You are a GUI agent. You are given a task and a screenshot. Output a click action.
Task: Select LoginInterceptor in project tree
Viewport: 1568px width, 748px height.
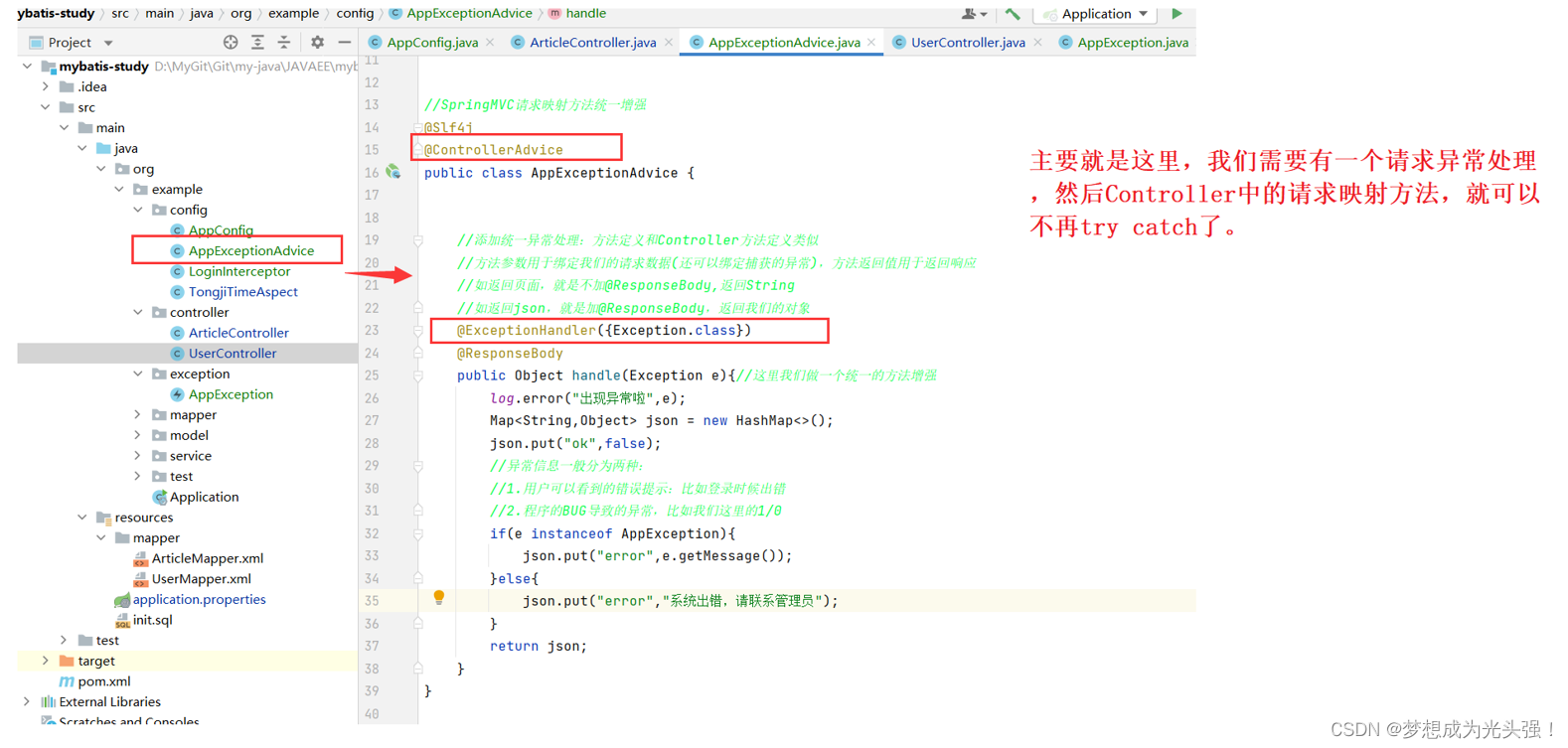point(239,271)
